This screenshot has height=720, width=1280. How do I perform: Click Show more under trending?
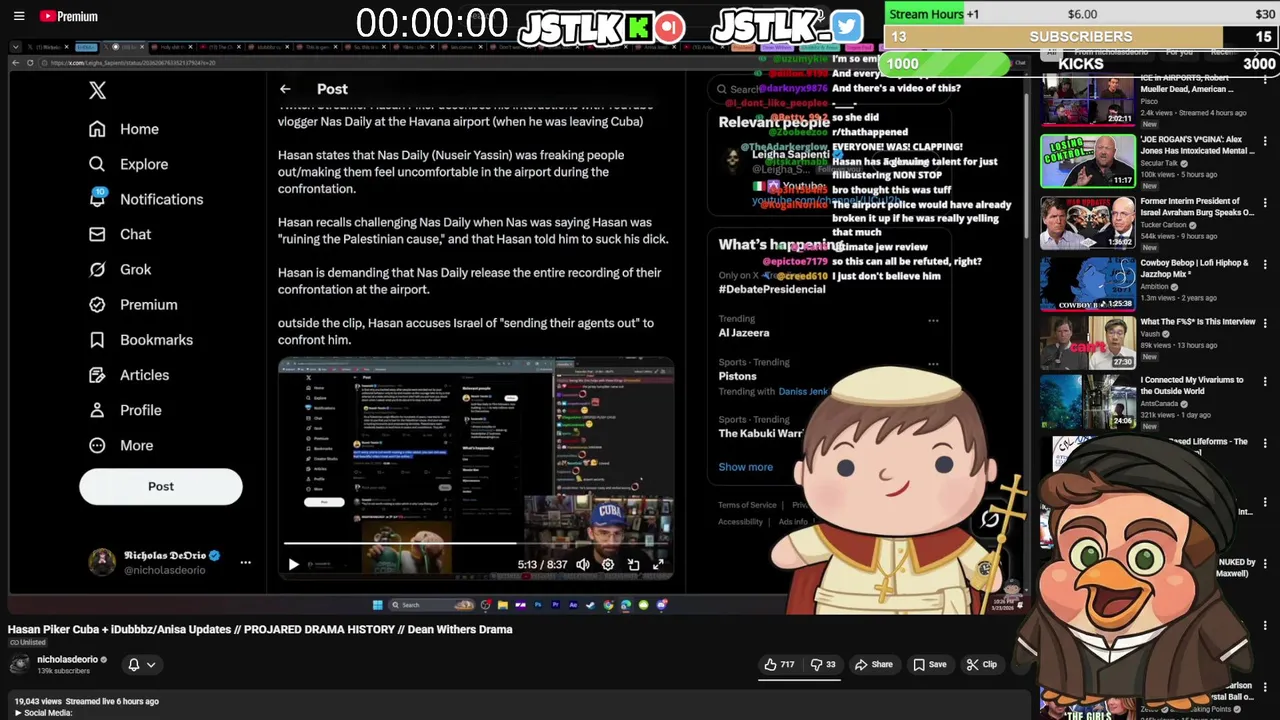(x=745, y=467)
